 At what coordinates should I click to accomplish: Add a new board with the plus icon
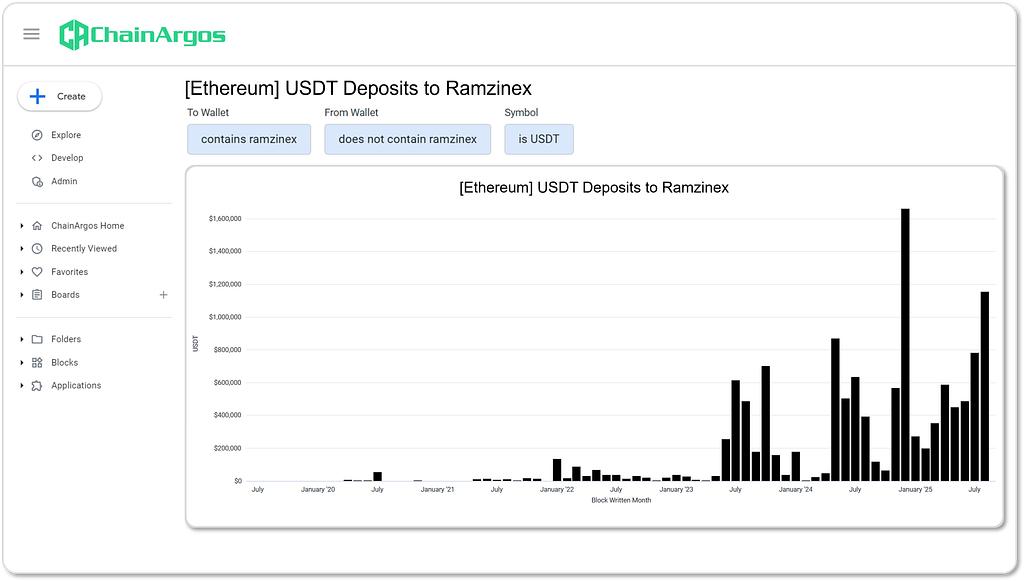coord(163,295)
